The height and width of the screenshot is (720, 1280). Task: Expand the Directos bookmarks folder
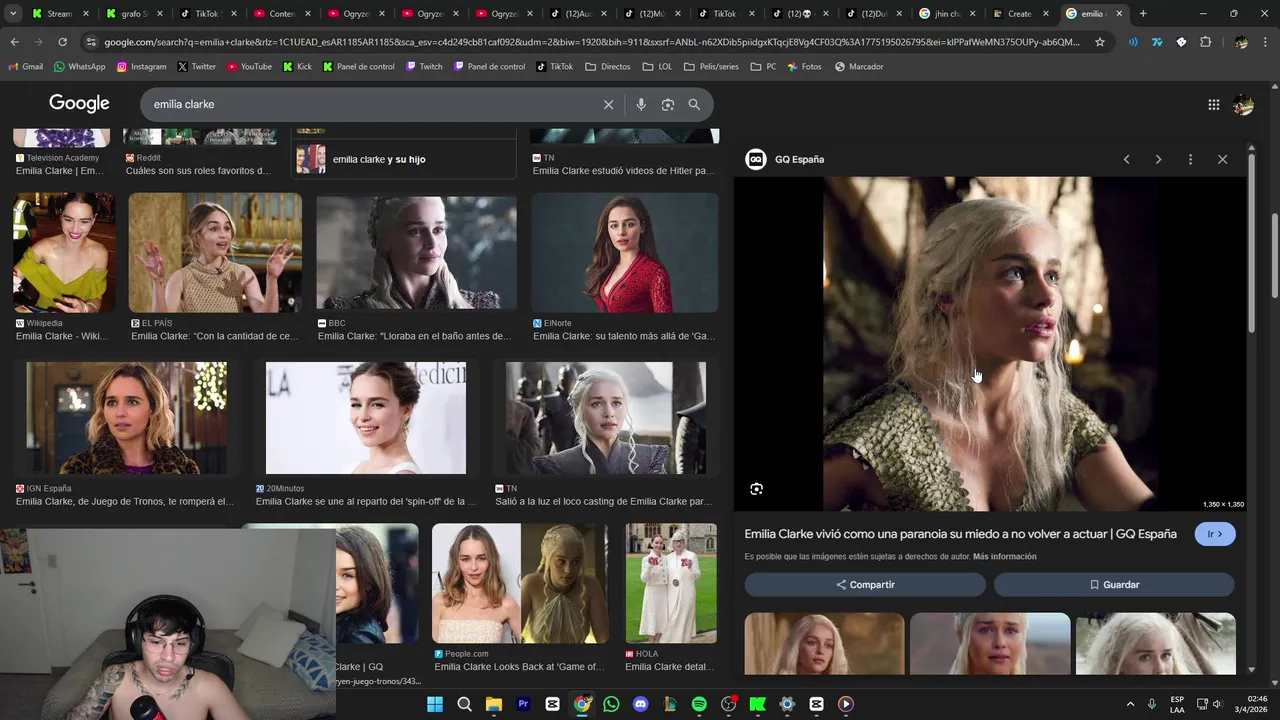coord(608,66)
